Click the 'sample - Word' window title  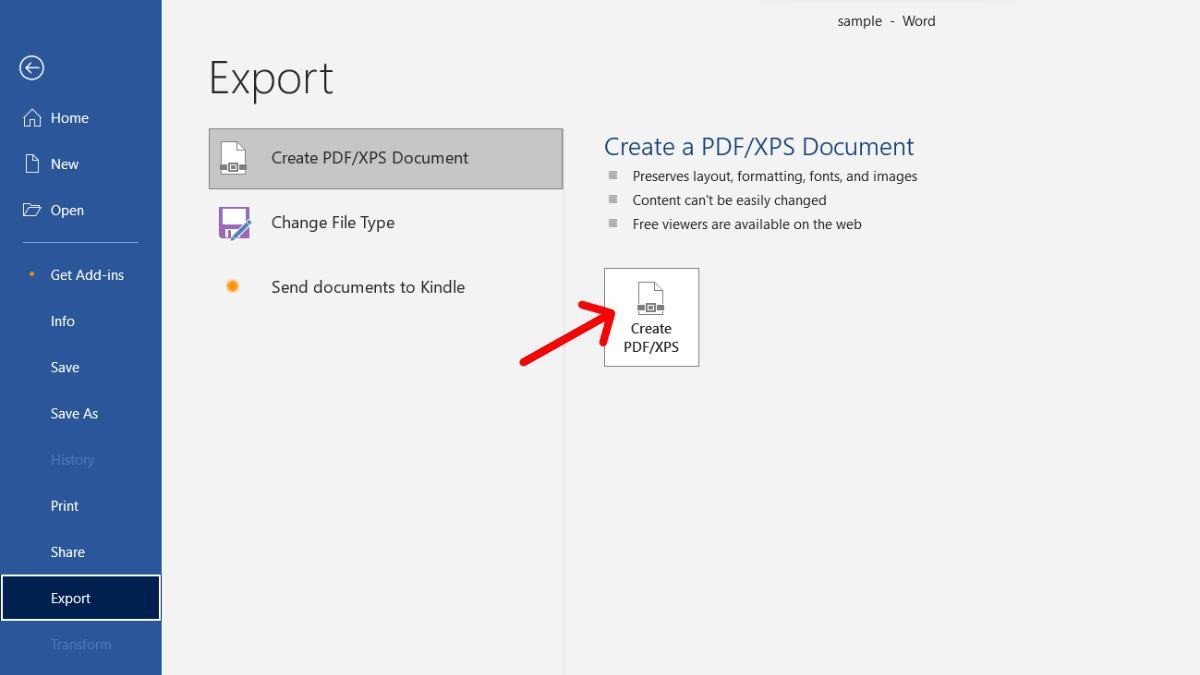886,21
